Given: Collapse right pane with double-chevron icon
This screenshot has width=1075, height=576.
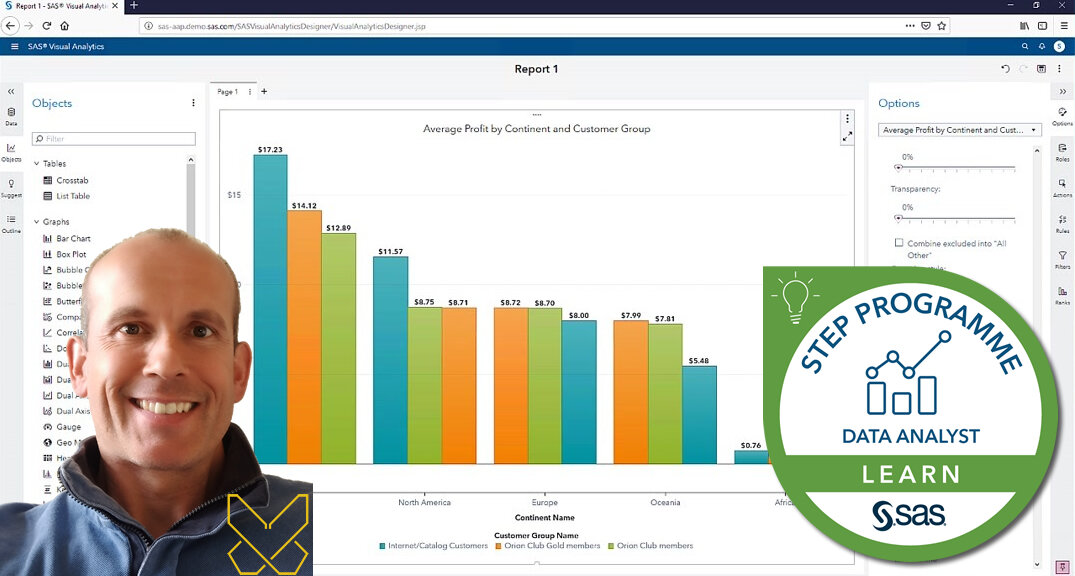Looking at the screenshot, I should coord(1062,91).
